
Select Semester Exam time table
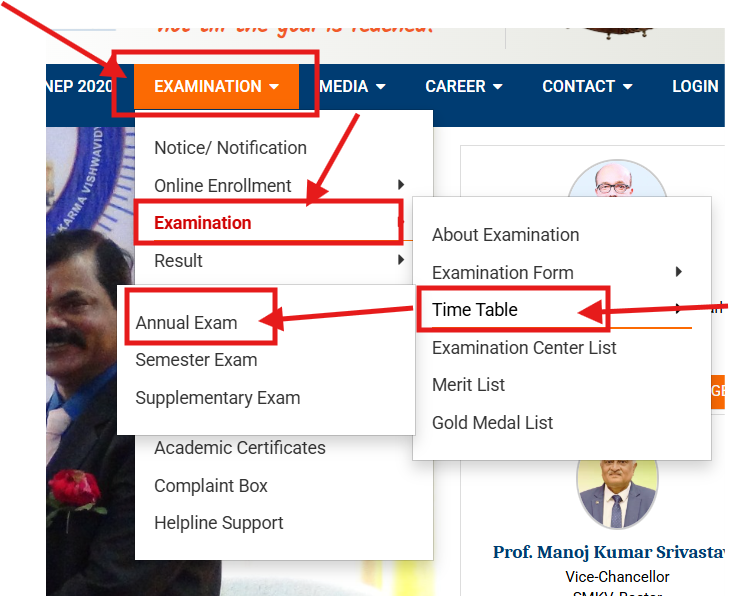pyautogui.click(x=196, y=360)
